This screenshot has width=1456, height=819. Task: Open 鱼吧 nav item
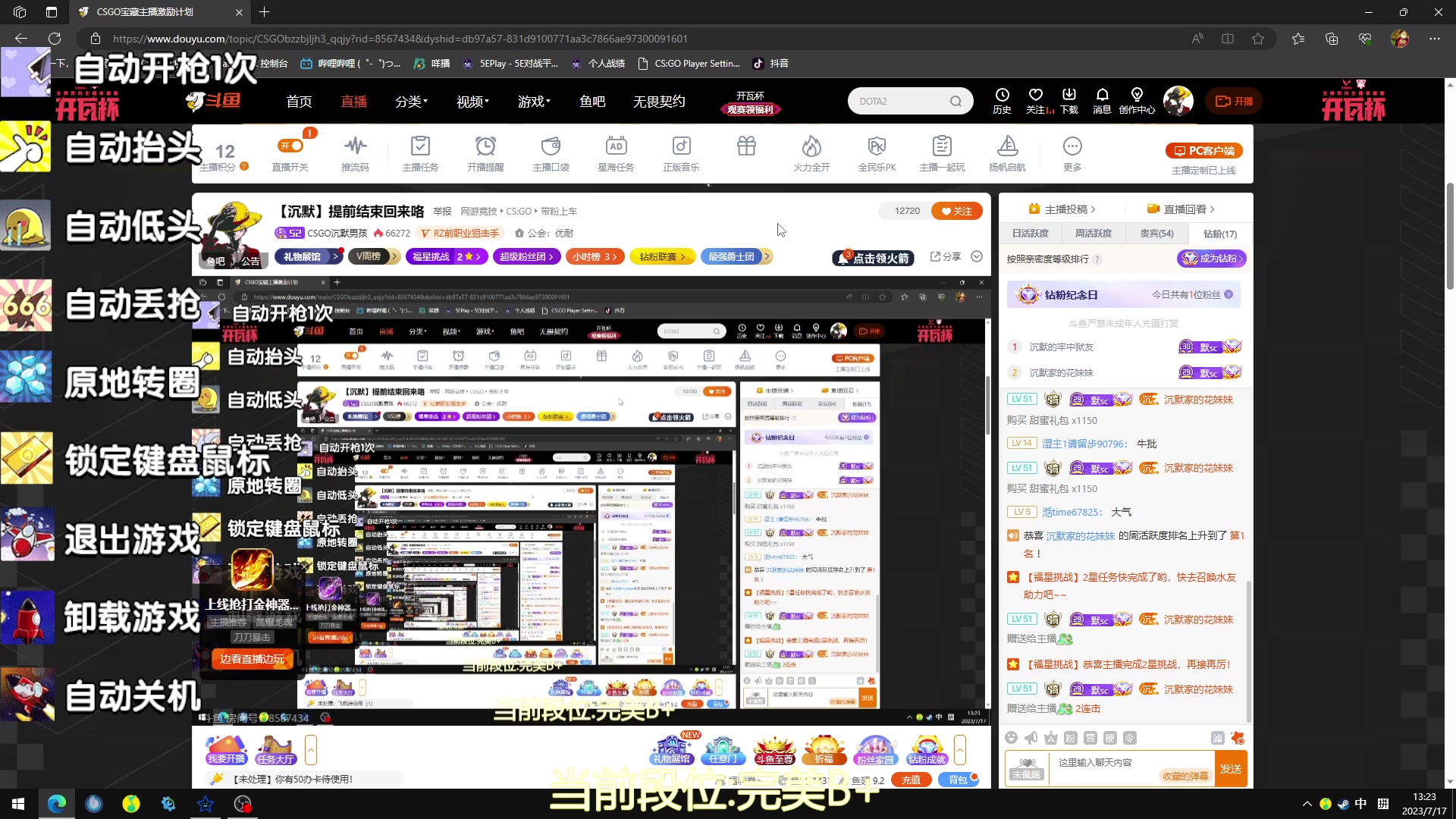pos(592,102)
